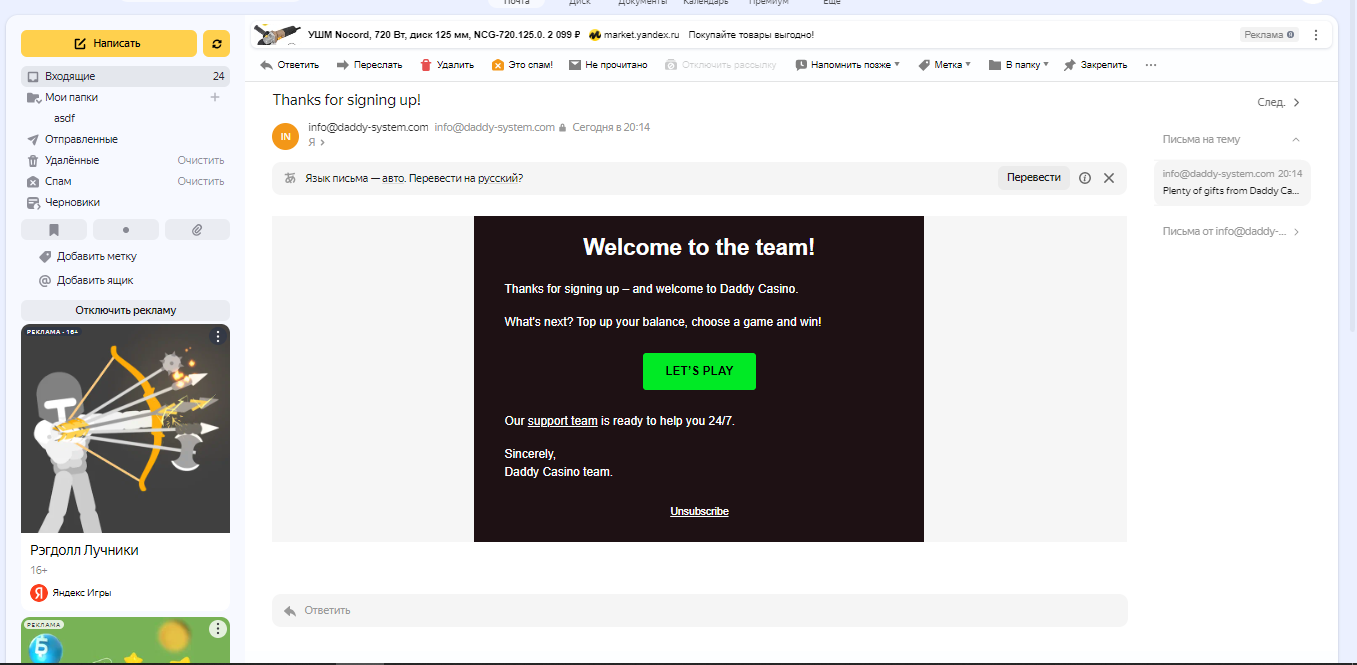Filter messages with attachments using paperclip
This screenshot has height=665, width=1357.
(x=197, y=230)
